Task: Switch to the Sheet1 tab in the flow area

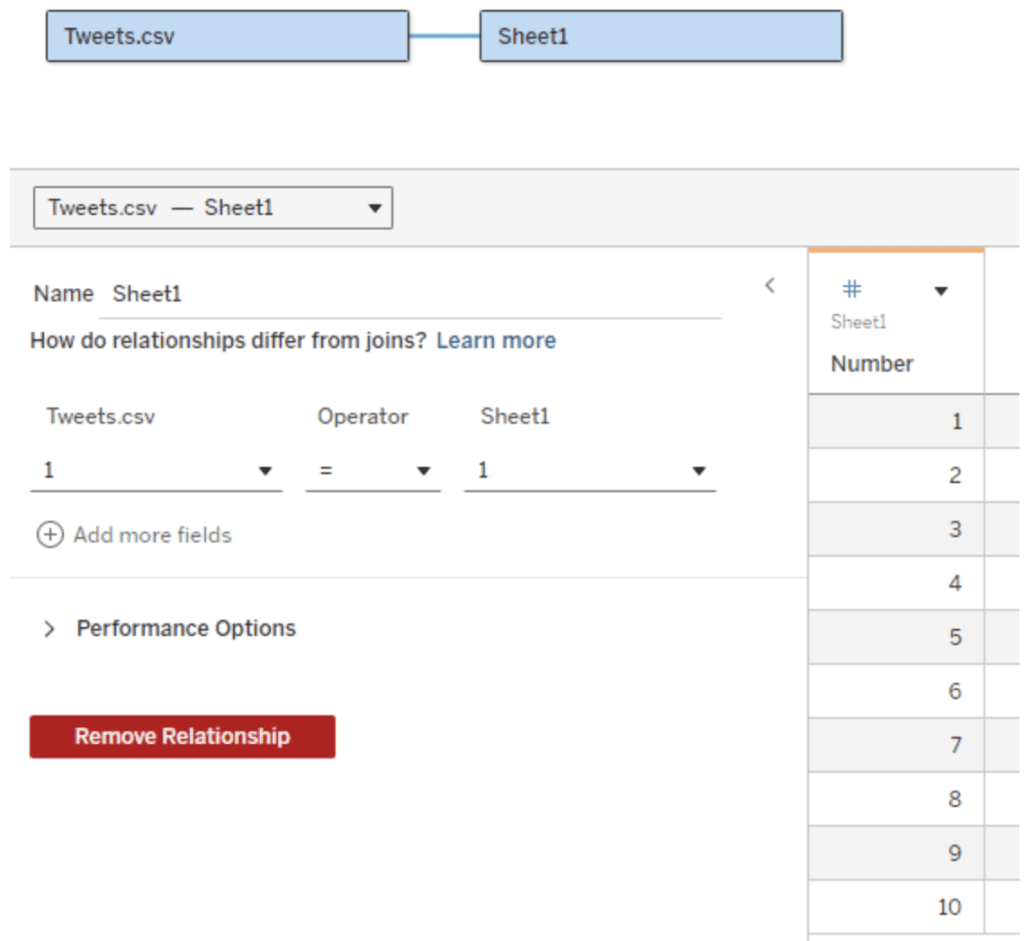Action: pos(662,35)
